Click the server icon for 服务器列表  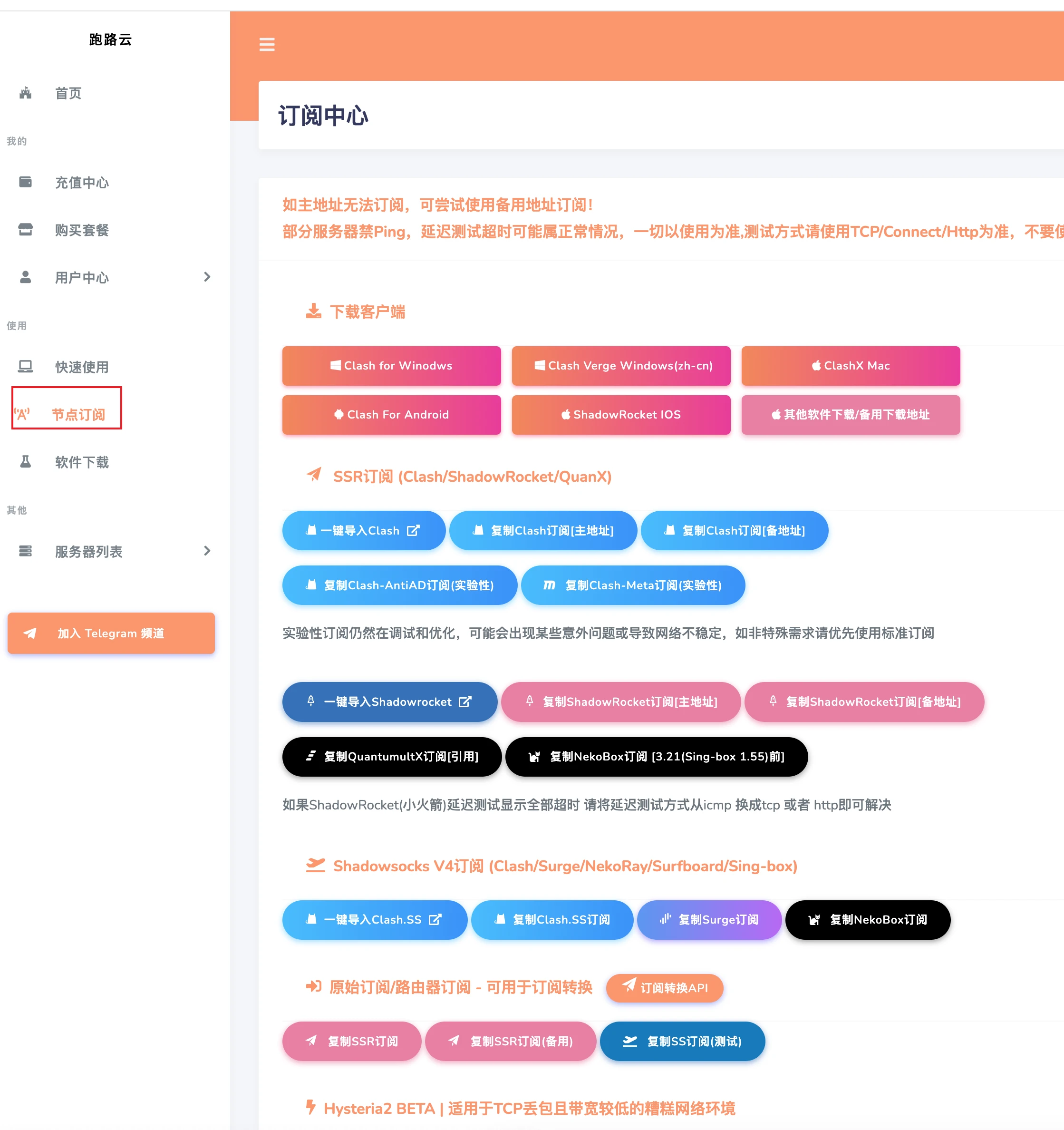point(26,551)
